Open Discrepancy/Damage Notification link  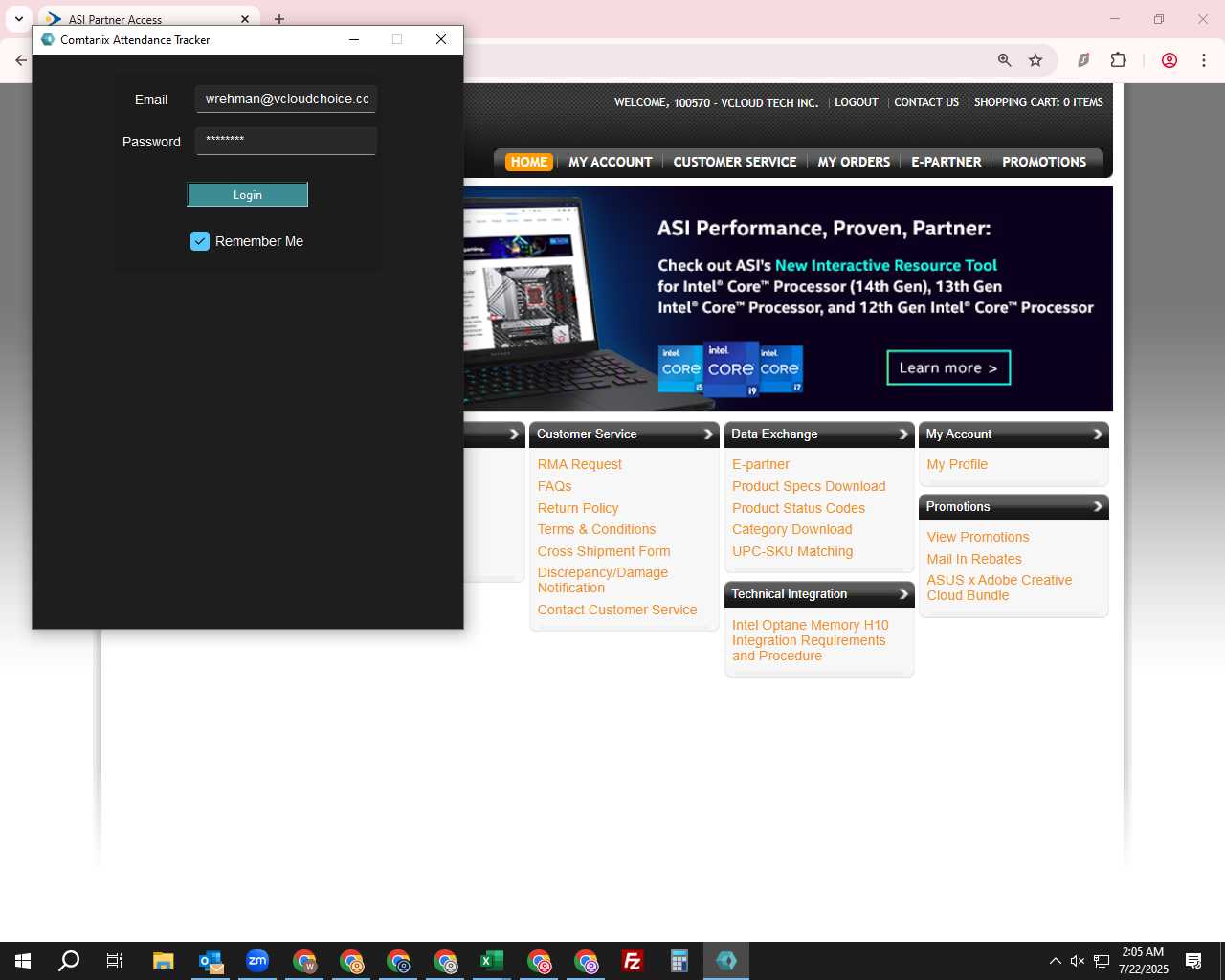coord(603,580)
